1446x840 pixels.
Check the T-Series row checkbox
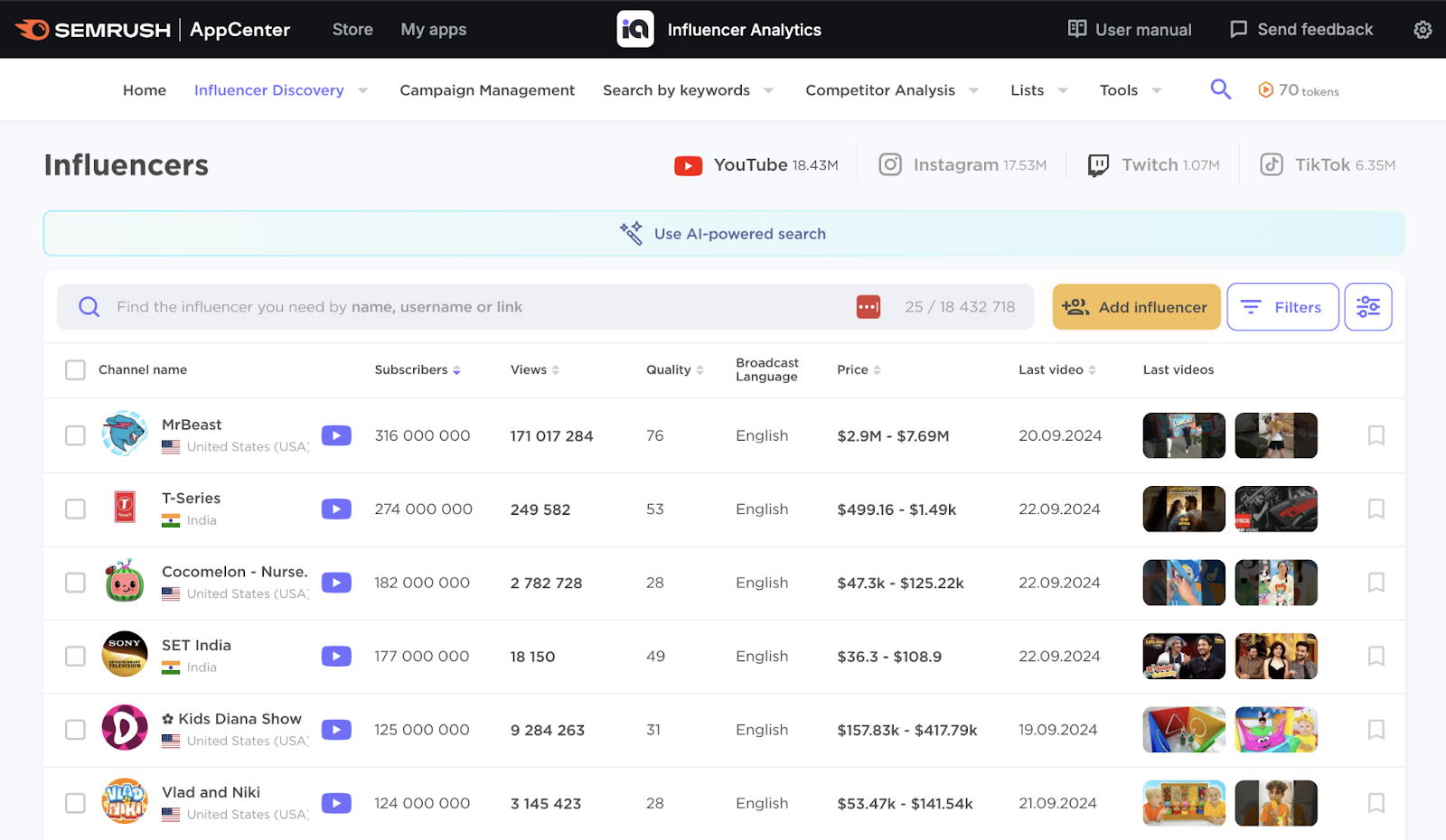pyautogui.click(x=75, y=509)
